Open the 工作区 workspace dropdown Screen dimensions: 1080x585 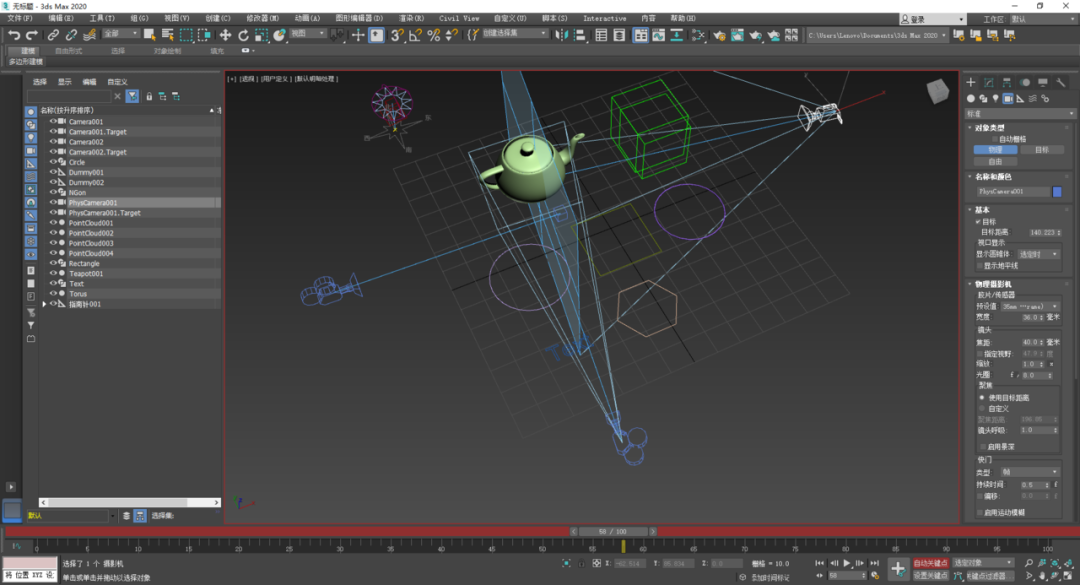click(1044, 19)
